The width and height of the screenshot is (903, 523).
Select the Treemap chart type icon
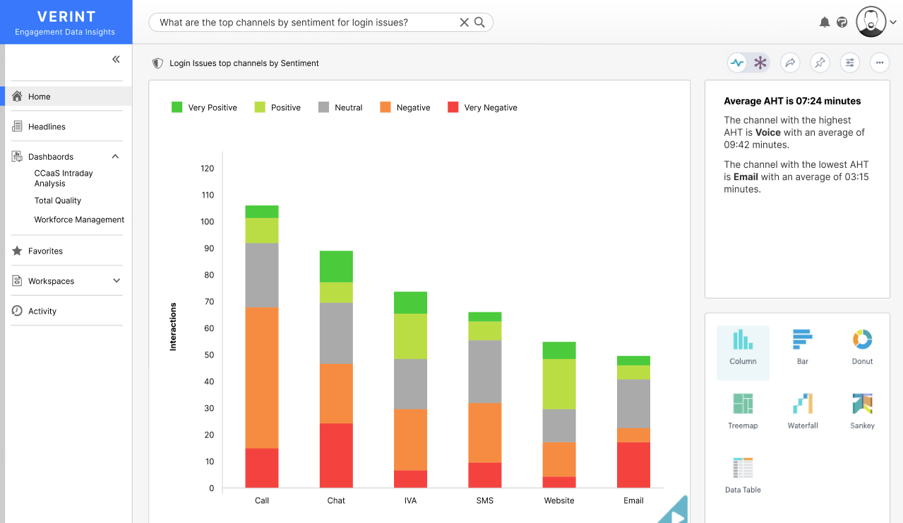click(x=742, y=410)
